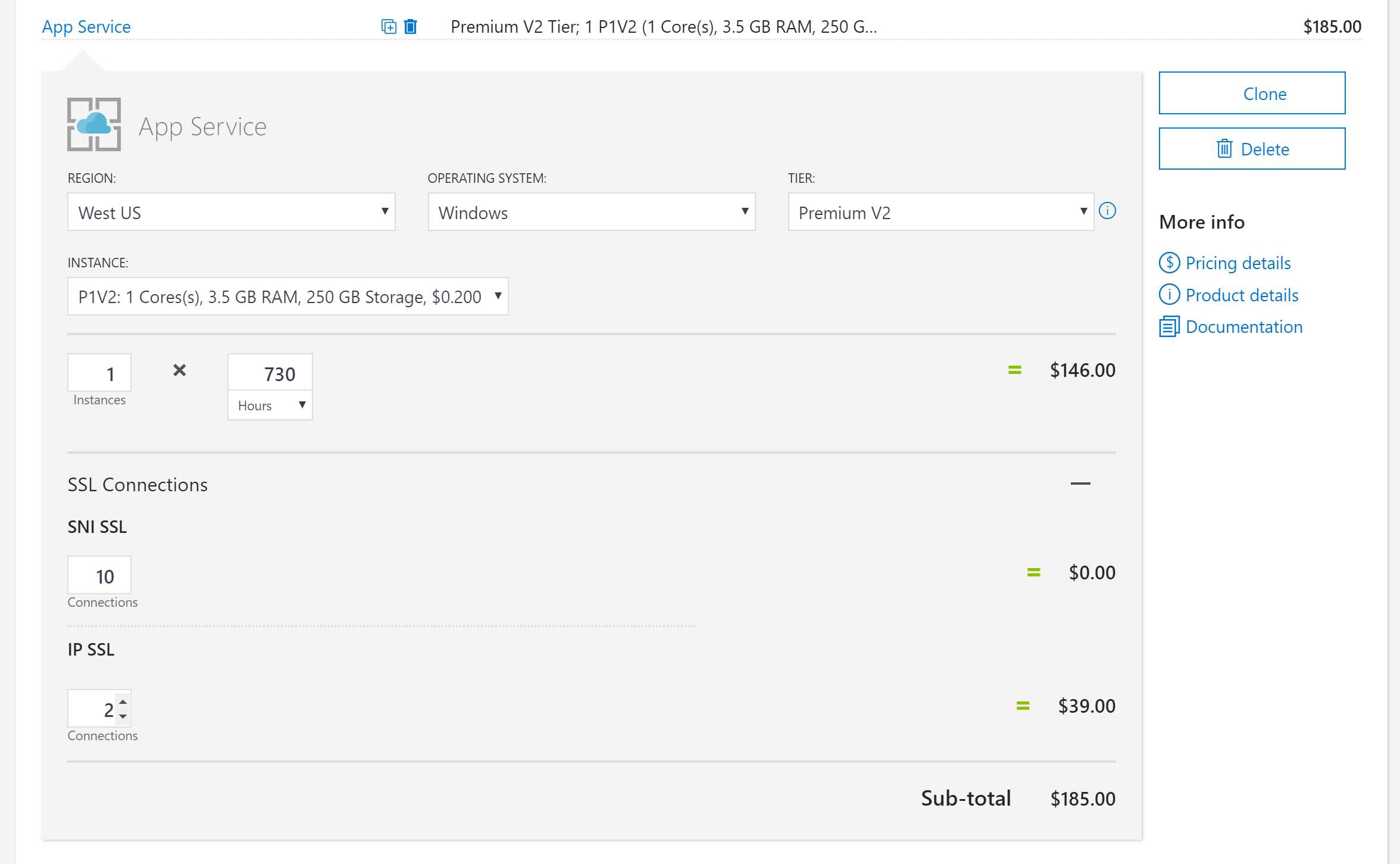The image size is (1400, 864).
Task: Click the dollar icon next to Pricing details
Action: click(x=1170, y=263)
